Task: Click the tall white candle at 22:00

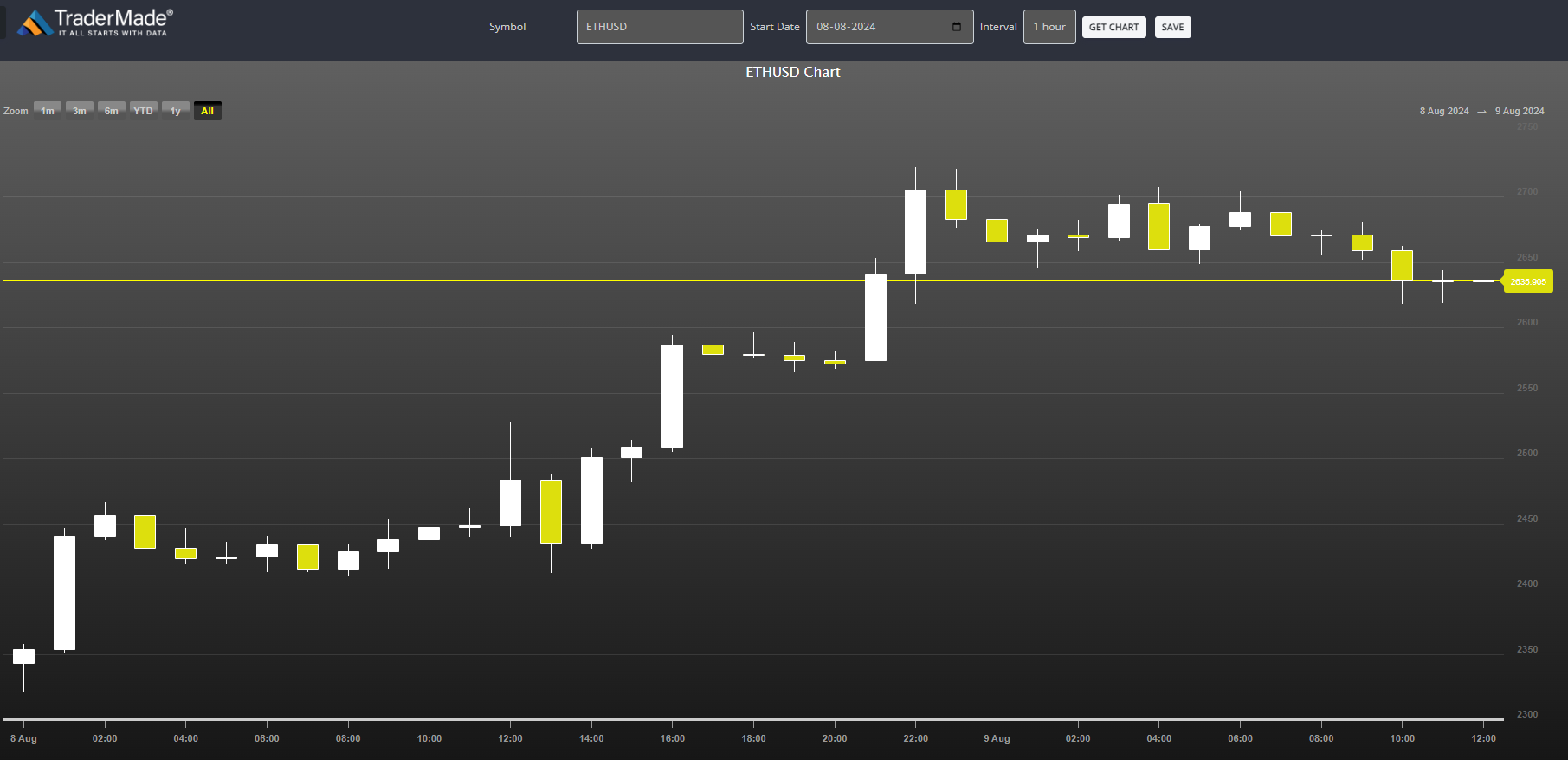Action: point(915,232)
